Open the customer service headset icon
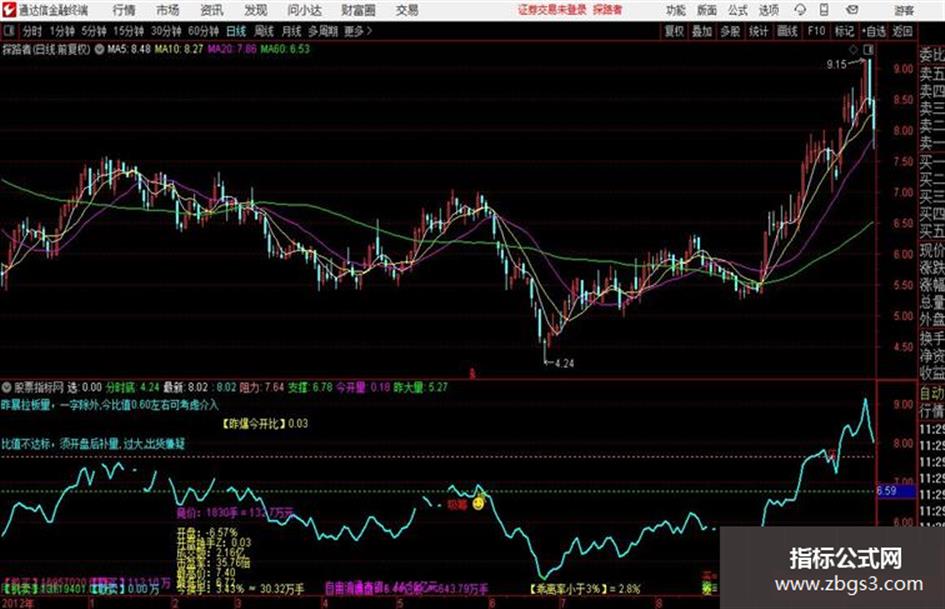Screen dimensions: 945x609 point(800,10)
